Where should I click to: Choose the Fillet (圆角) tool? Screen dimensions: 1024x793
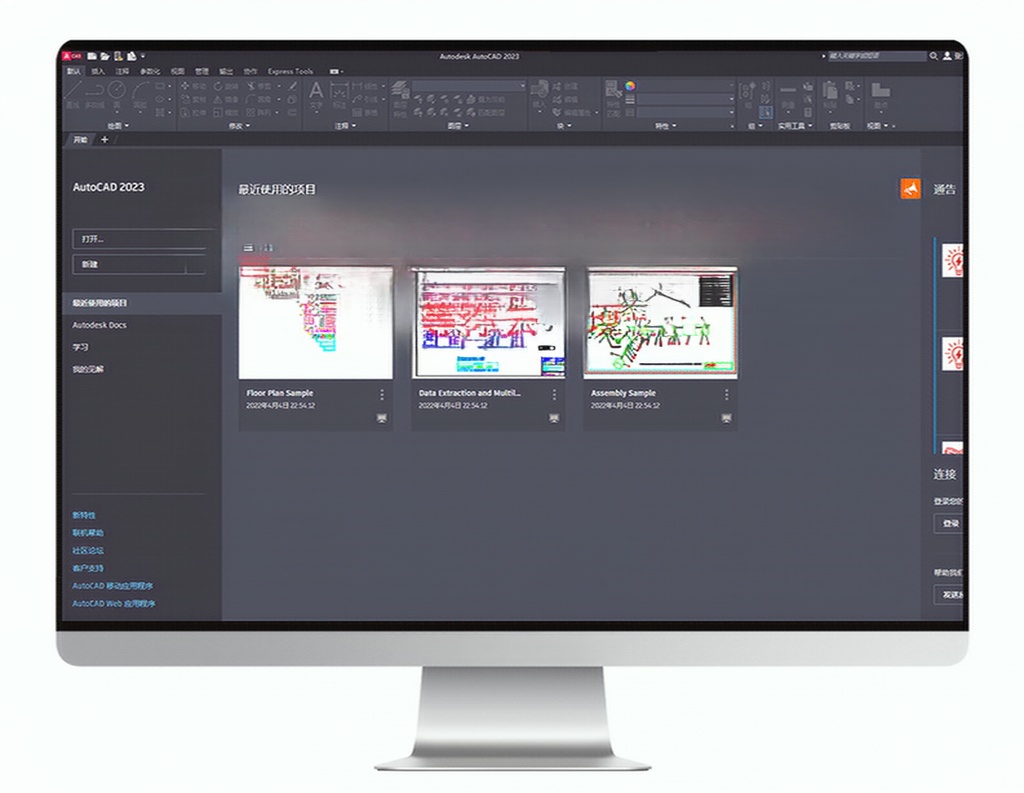[x=259, y=99]
